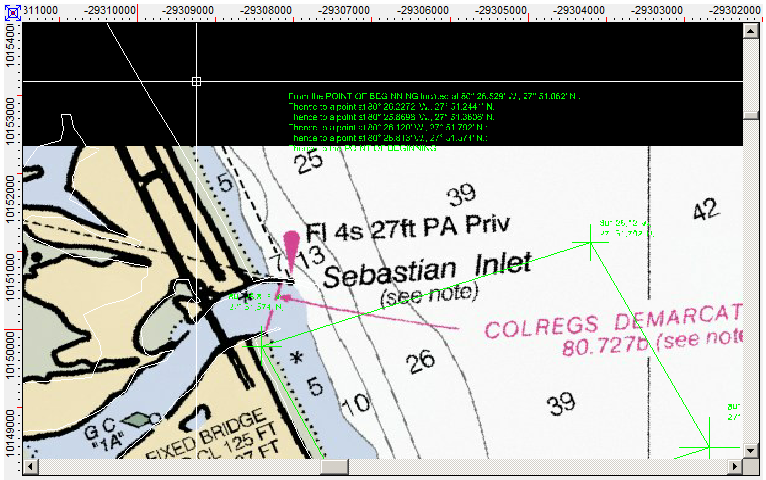Click the 10151000 value on the left ruler
Screen dimensions: 766x480
[11, 277]
